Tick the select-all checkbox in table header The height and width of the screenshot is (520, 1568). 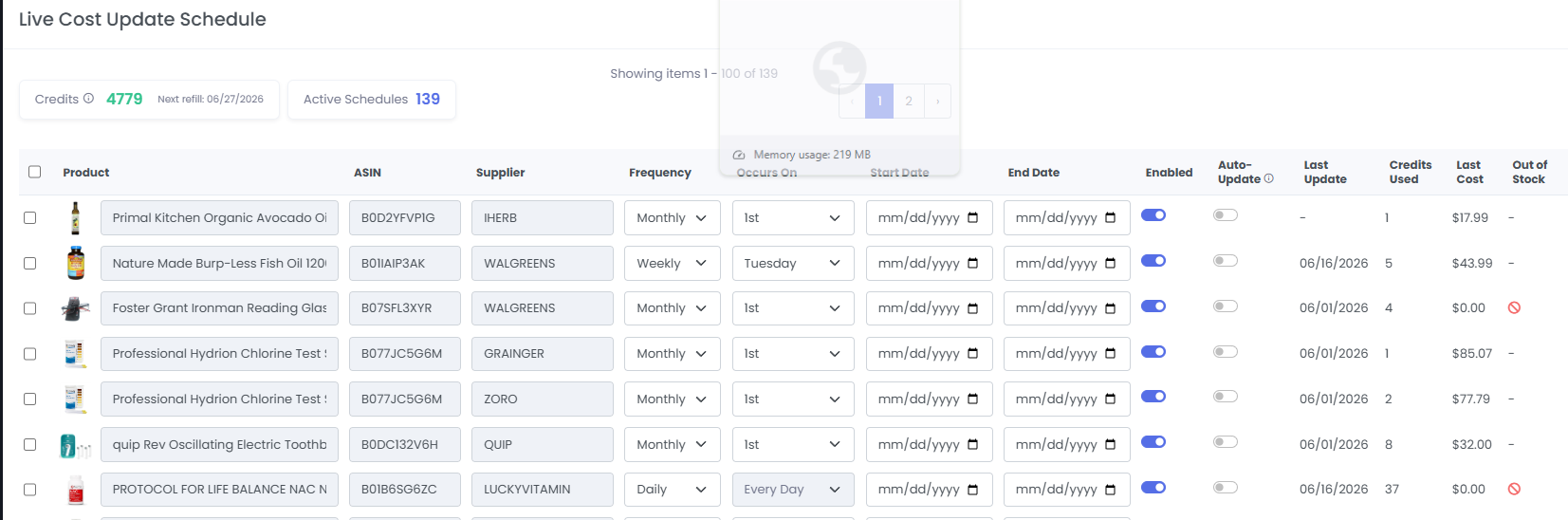point(35,172)
